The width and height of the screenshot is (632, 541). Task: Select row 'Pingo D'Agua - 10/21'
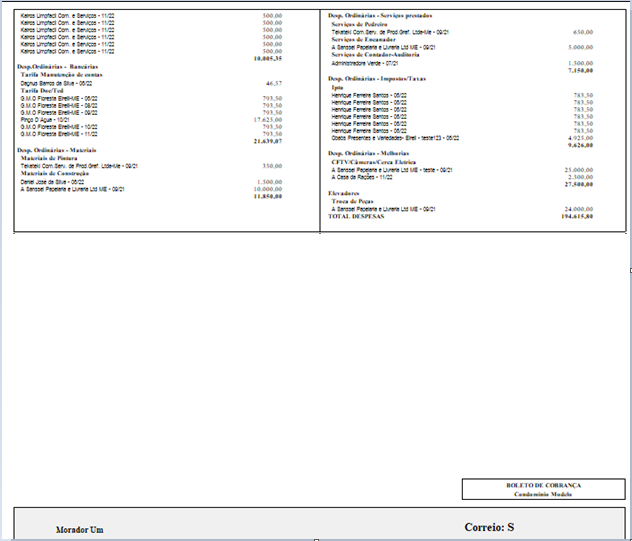[x=45, y=120]
